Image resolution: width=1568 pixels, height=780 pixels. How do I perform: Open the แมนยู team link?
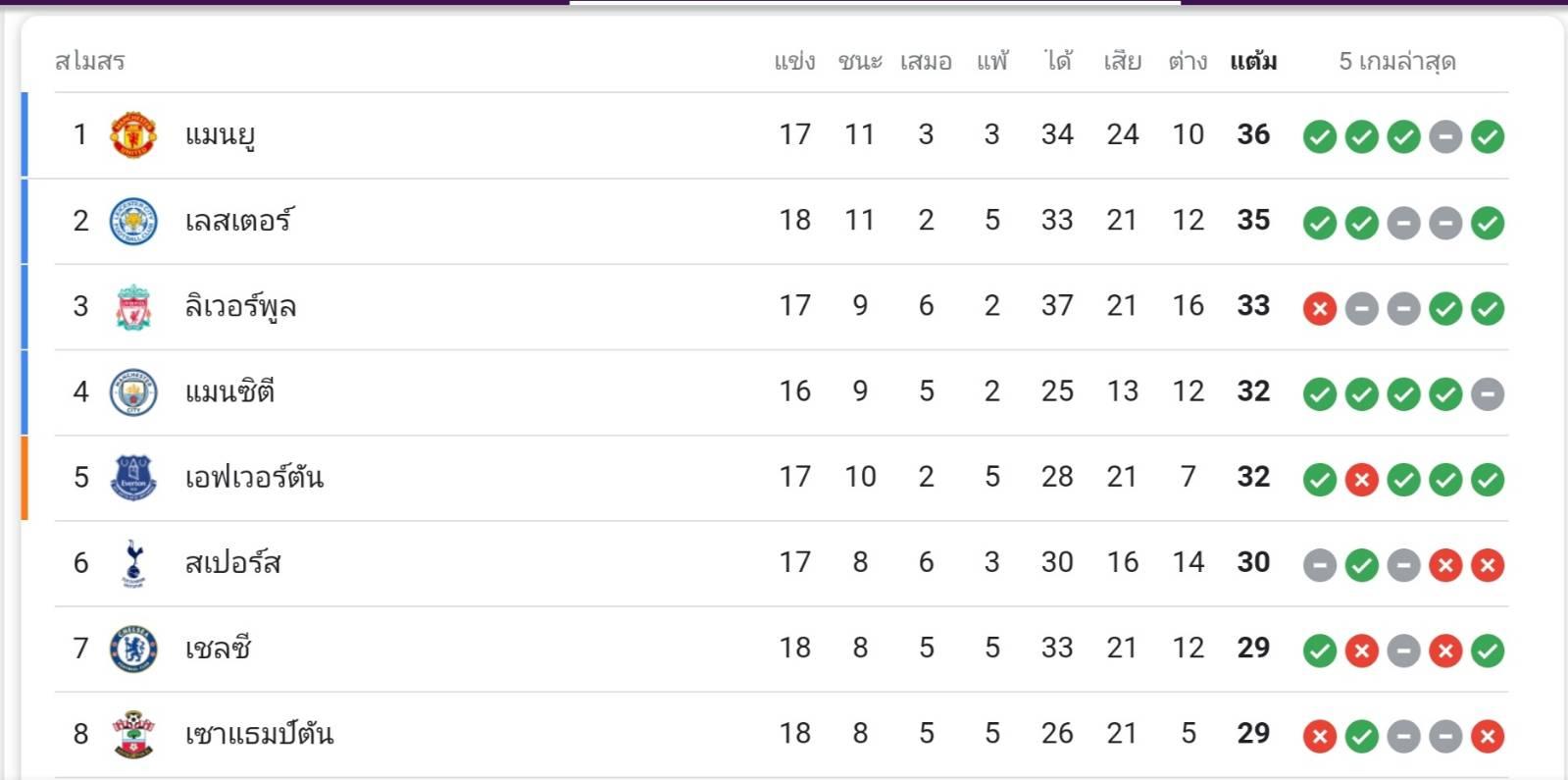[x=220, y=134]
